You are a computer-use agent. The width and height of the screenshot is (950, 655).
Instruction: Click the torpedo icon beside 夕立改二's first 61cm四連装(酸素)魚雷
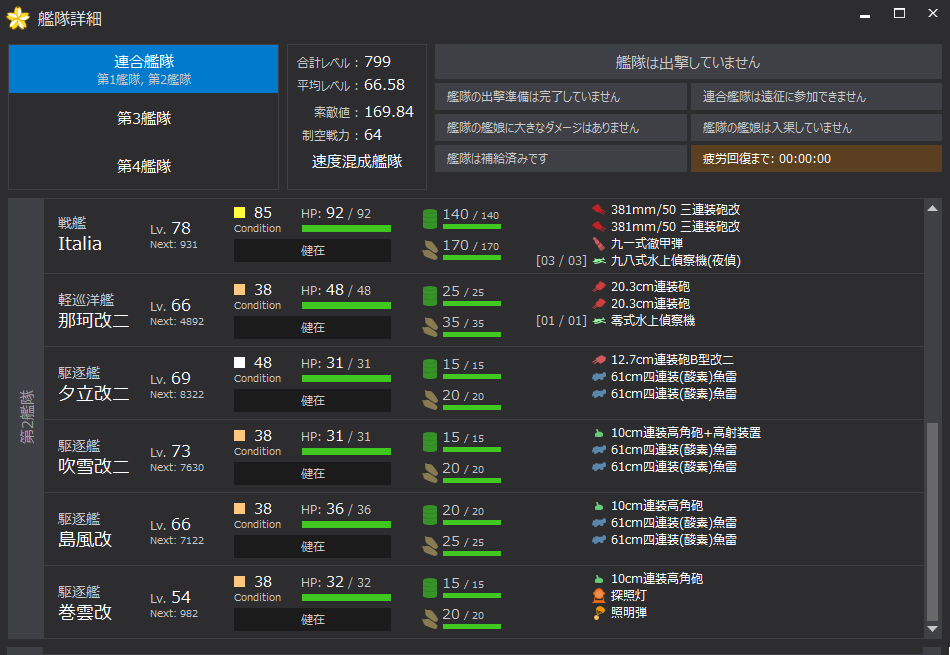[598, 377]
